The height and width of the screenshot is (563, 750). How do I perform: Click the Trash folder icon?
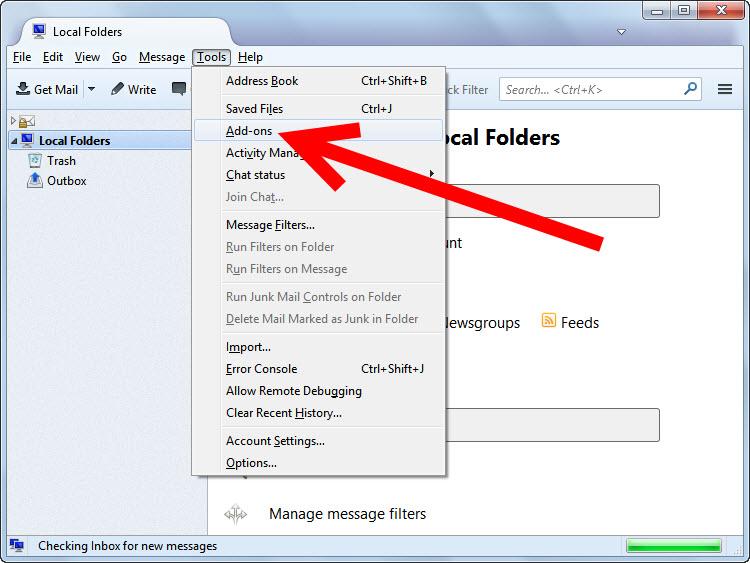[x=34, y=161]
